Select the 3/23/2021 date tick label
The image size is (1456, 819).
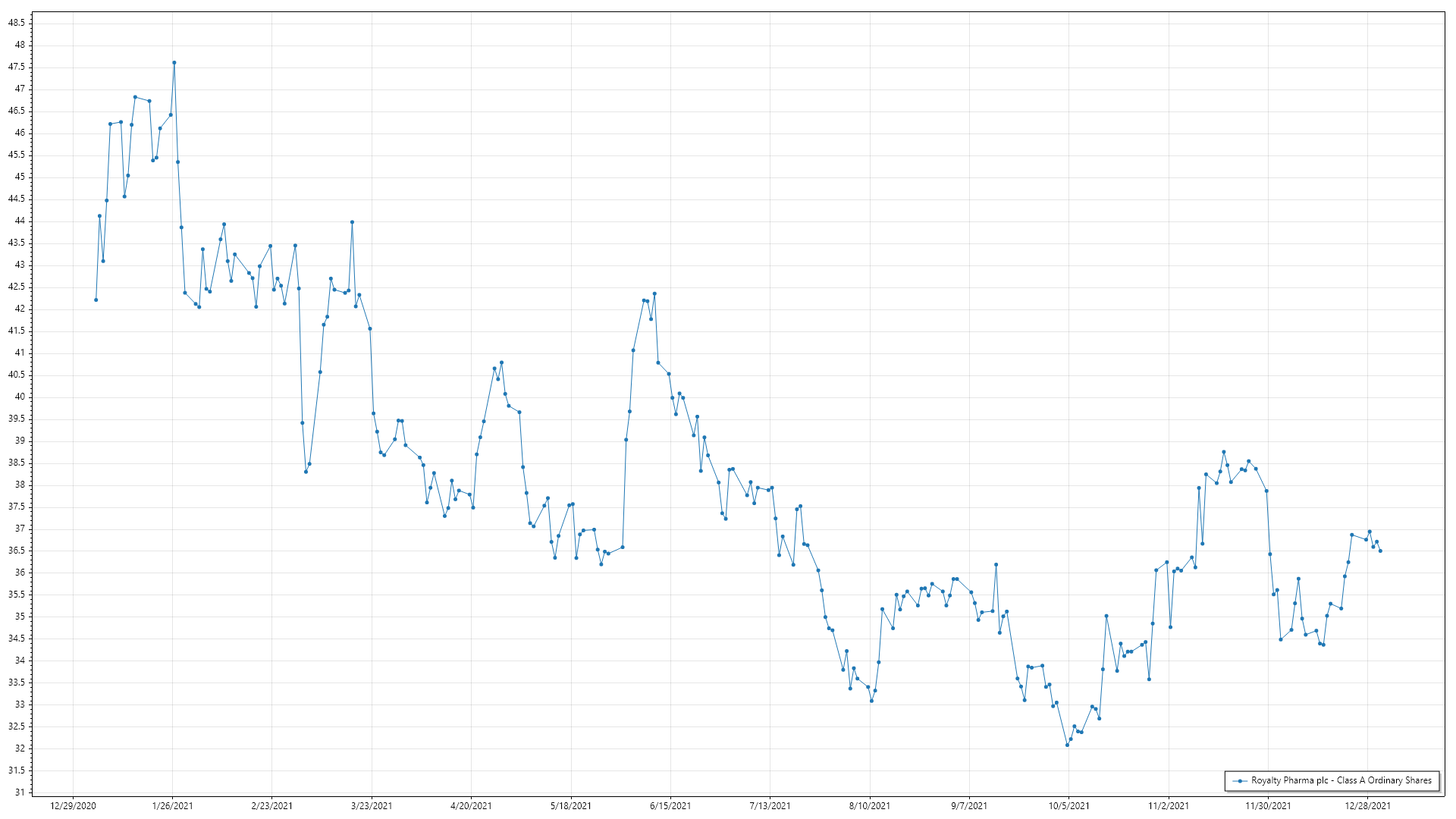372,805
